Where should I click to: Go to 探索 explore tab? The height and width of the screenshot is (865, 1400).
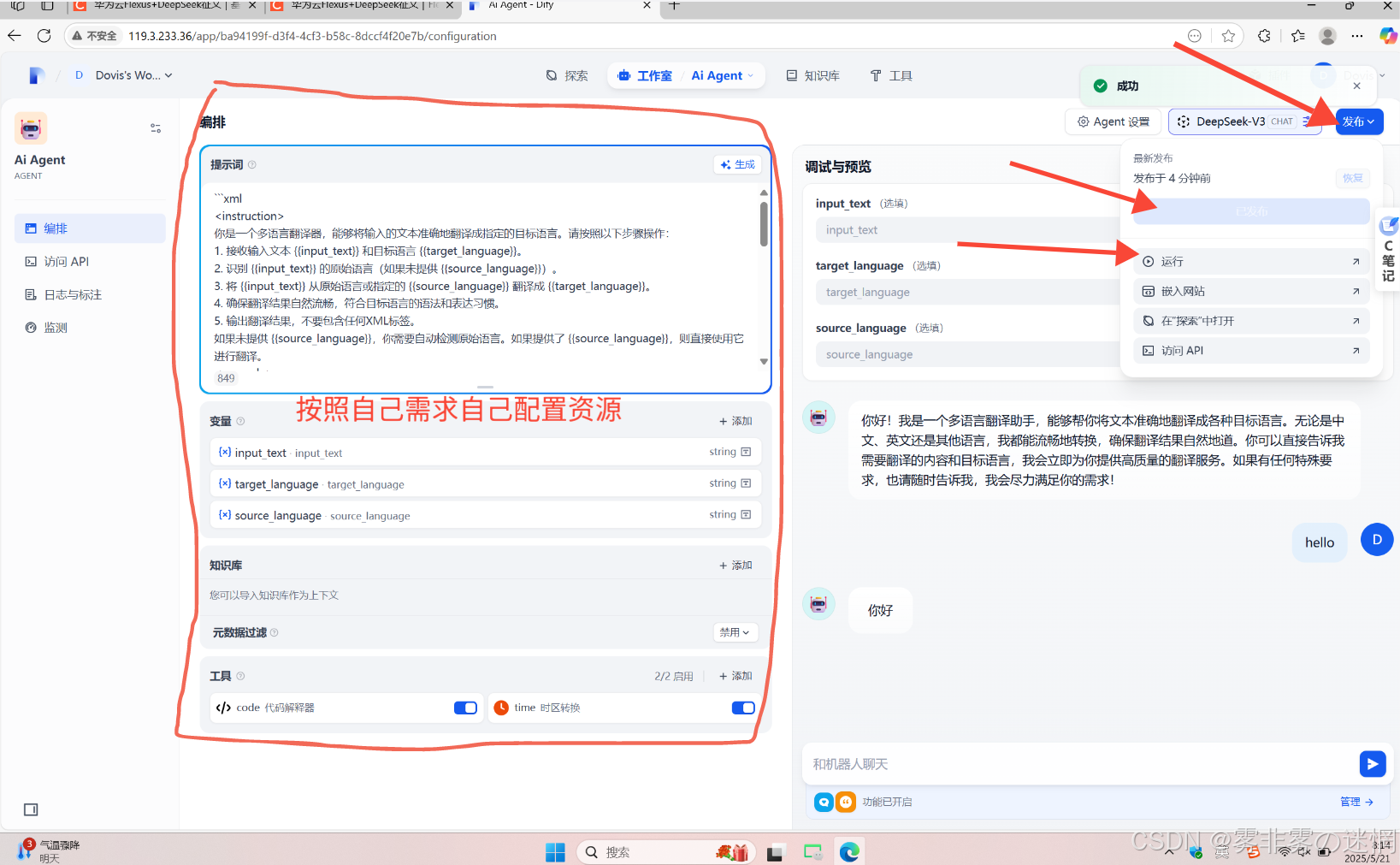567,75
